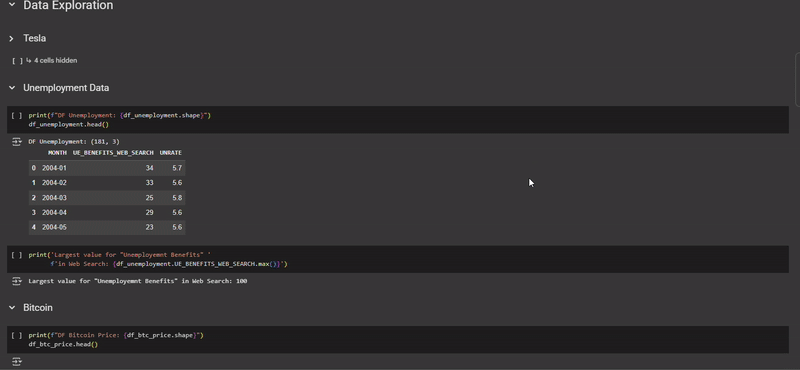The image size is (800, 370).
Task: Show the 4 hidden cells under Tesla
Action: pyautogui.click(x=56, y=60)
